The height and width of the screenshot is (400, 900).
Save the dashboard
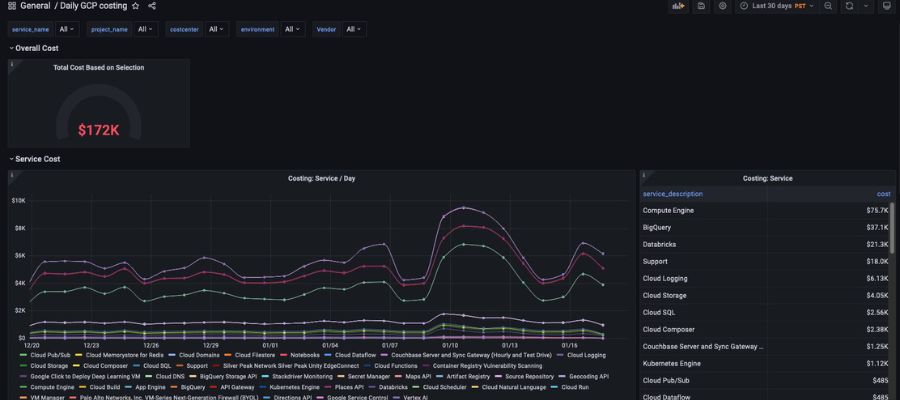pos(701,6)
